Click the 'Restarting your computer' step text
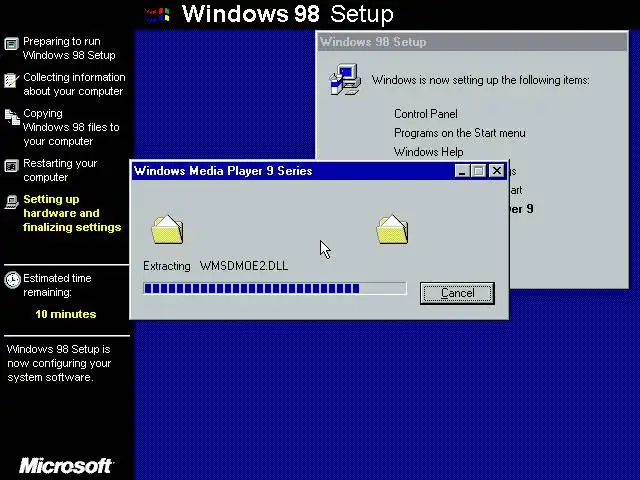640x480 pixels. [x=60, y=170]
